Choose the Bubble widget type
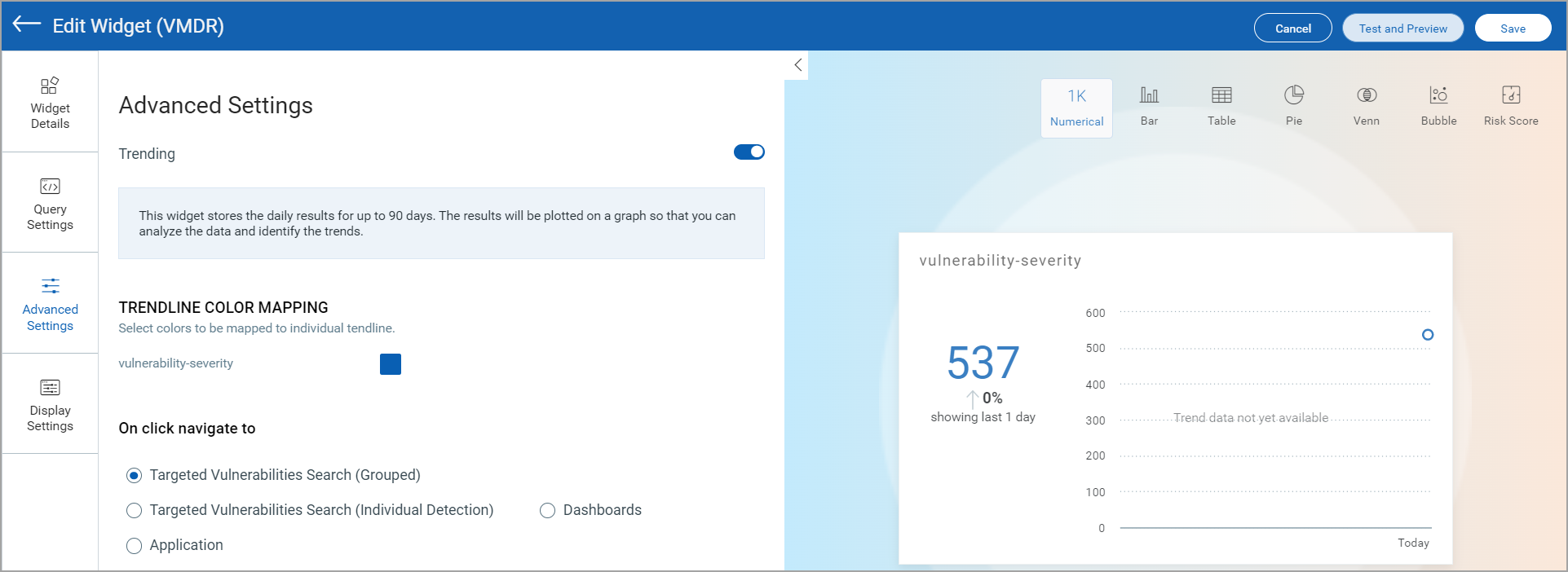The image size is (1568, 572). pyautogui.click(x=1439, y=107)
